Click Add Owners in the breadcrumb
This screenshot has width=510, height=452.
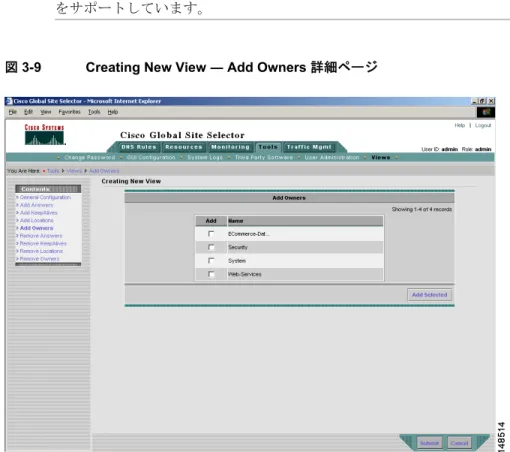click(x=104, y=171)
